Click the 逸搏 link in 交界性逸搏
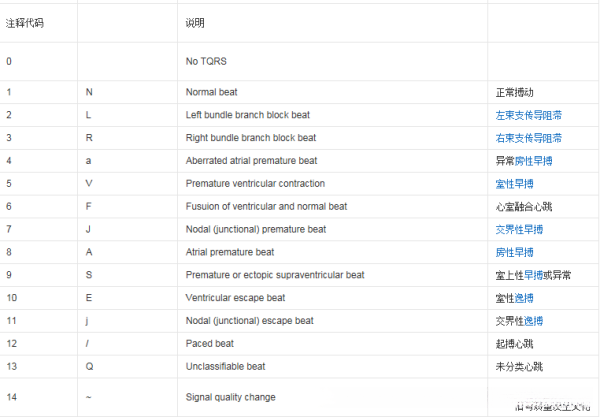 [533, 321]
